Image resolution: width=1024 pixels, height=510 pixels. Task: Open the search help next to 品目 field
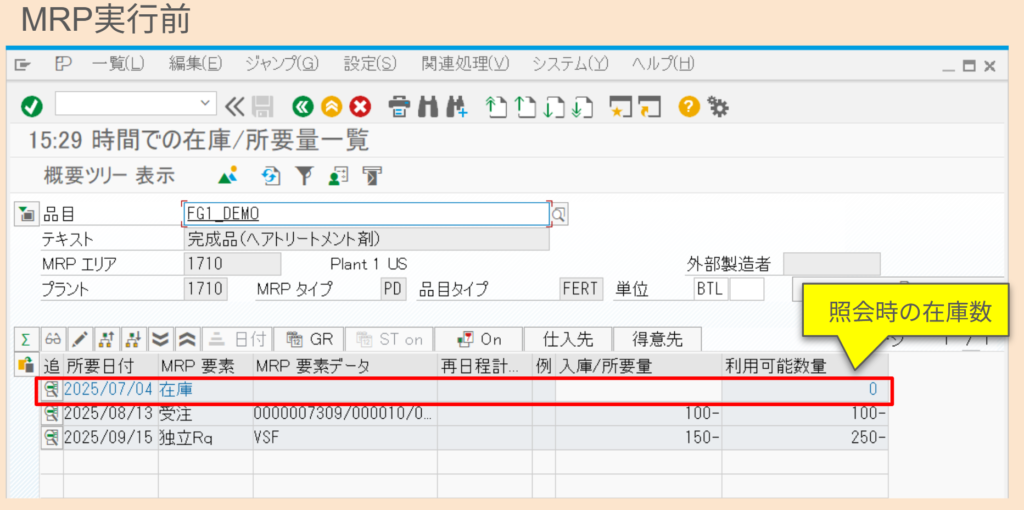point(559,214)
